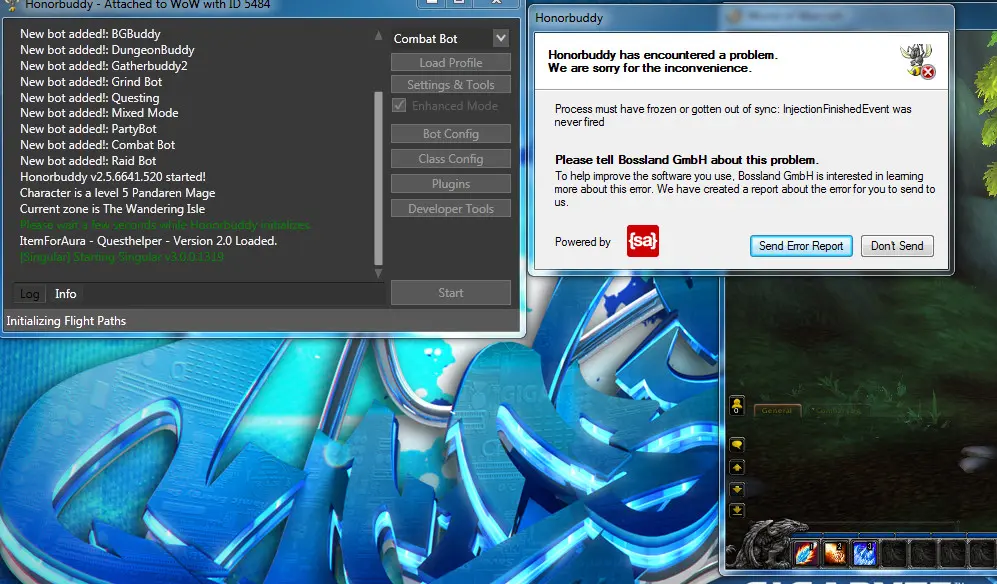Open Settings & Tools
This screenshot has width=997, height=584.
tap(451, 85)
